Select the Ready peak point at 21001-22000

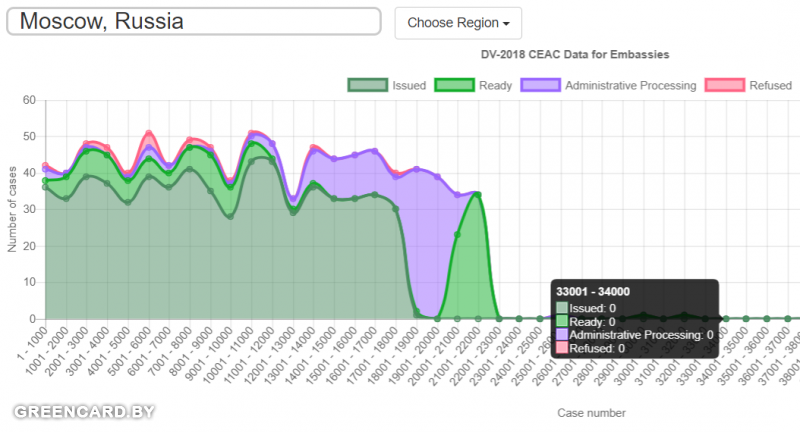(477, 195)
